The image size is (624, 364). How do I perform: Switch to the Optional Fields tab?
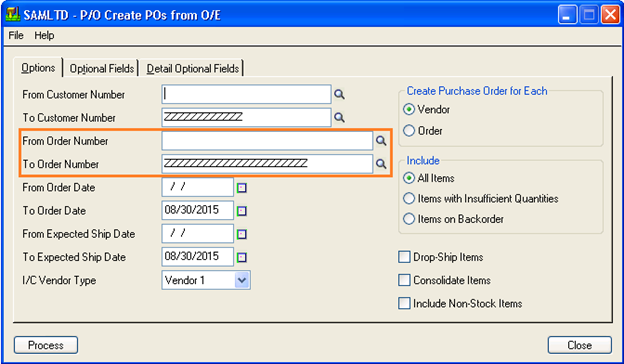pyautogui.click(x=101, y=68)
